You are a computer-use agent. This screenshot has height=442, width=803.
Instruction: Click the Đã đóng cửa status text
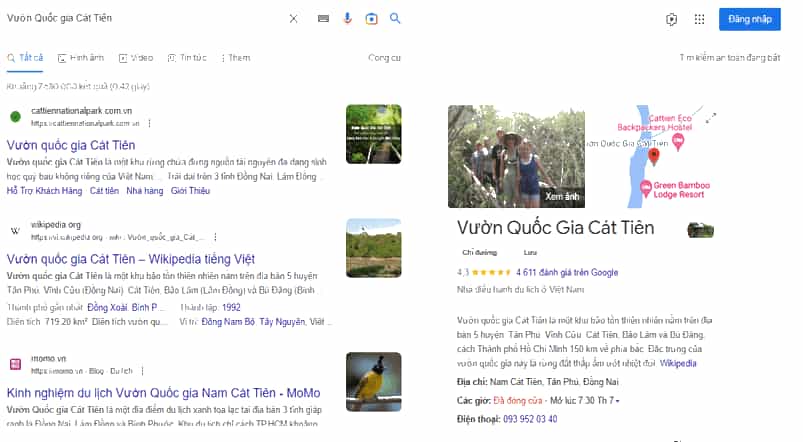517,401
